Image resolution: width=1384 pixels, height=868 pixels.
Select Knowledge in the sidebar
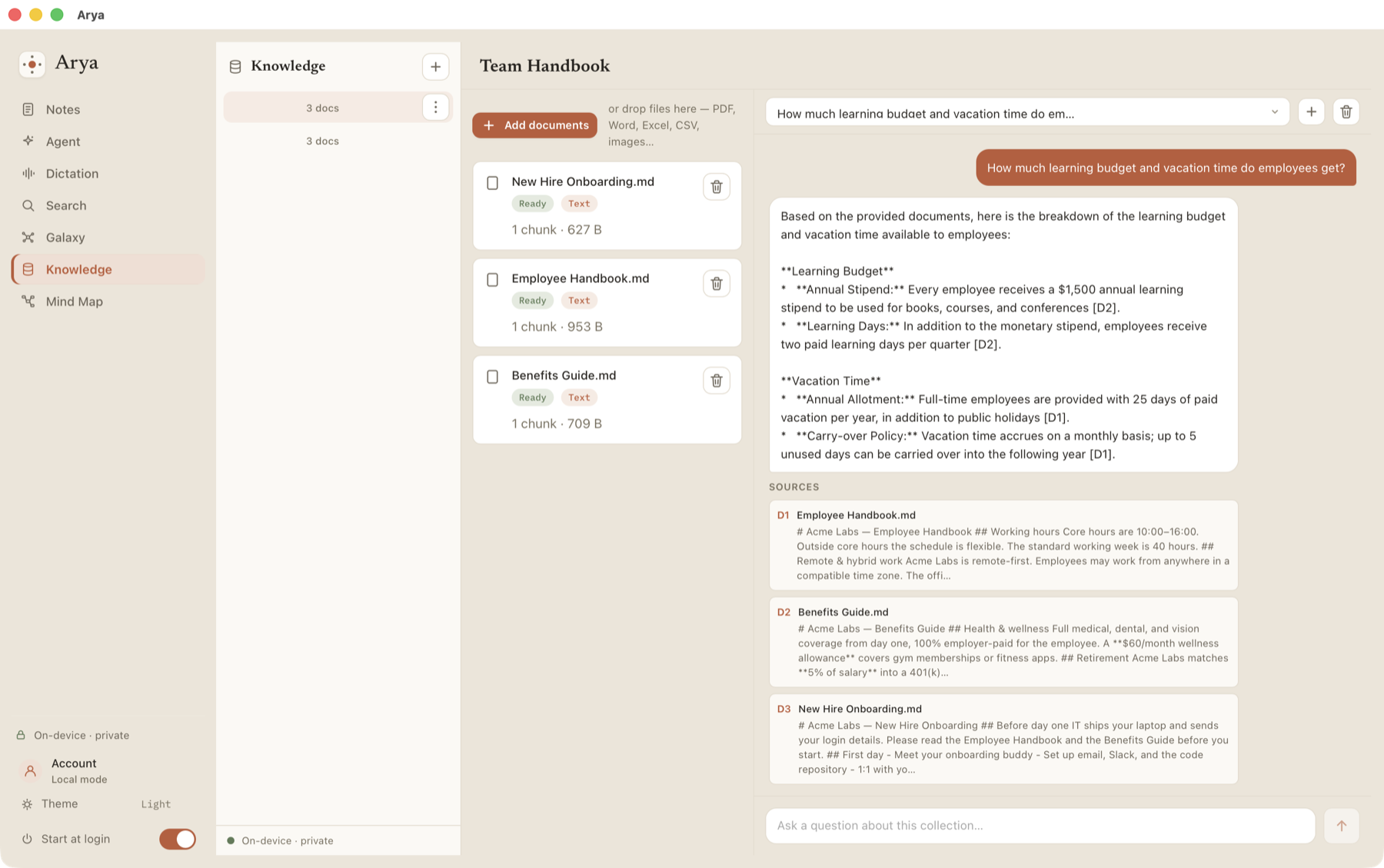[108, 270]
